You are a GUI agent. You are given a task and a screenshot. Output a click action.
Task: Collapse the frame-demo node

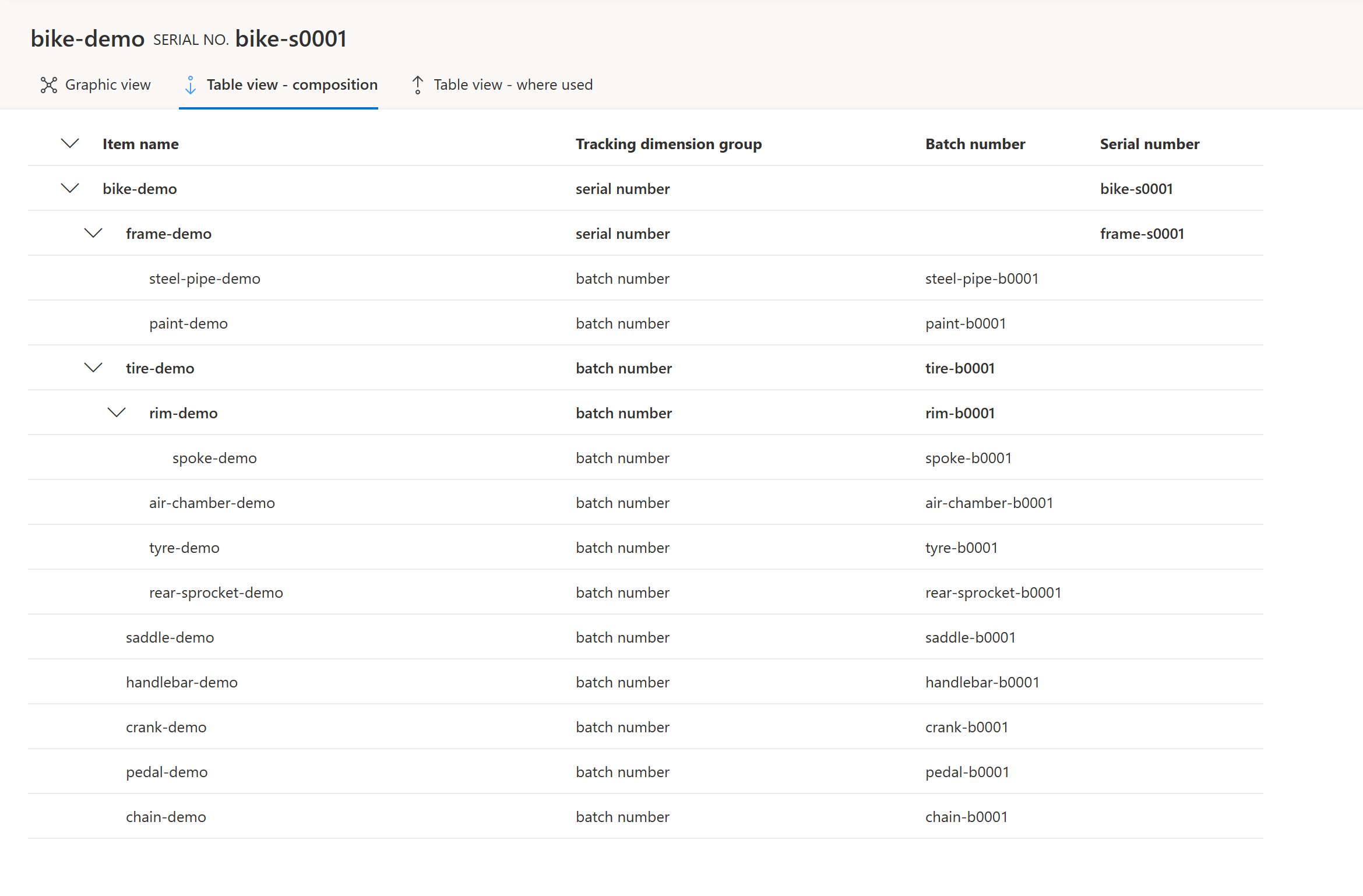93,233
